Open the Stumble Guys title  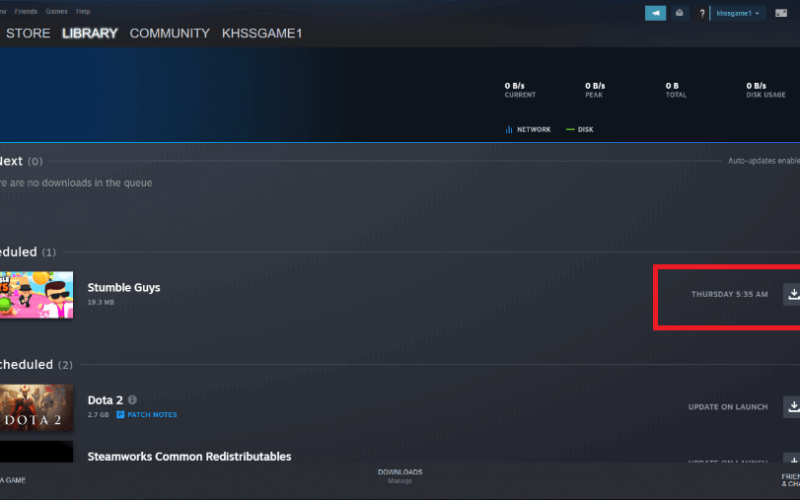click(x=124, y=287)
